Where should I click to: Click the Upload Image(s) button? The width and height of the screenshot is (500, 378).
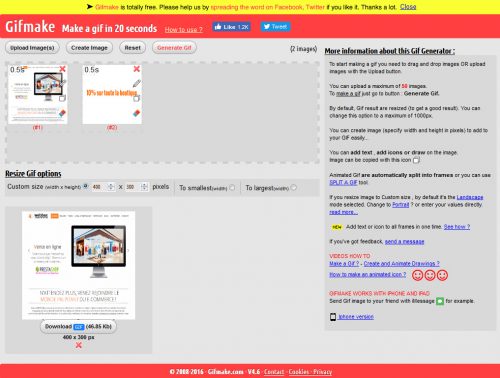(x=32, y=48)
